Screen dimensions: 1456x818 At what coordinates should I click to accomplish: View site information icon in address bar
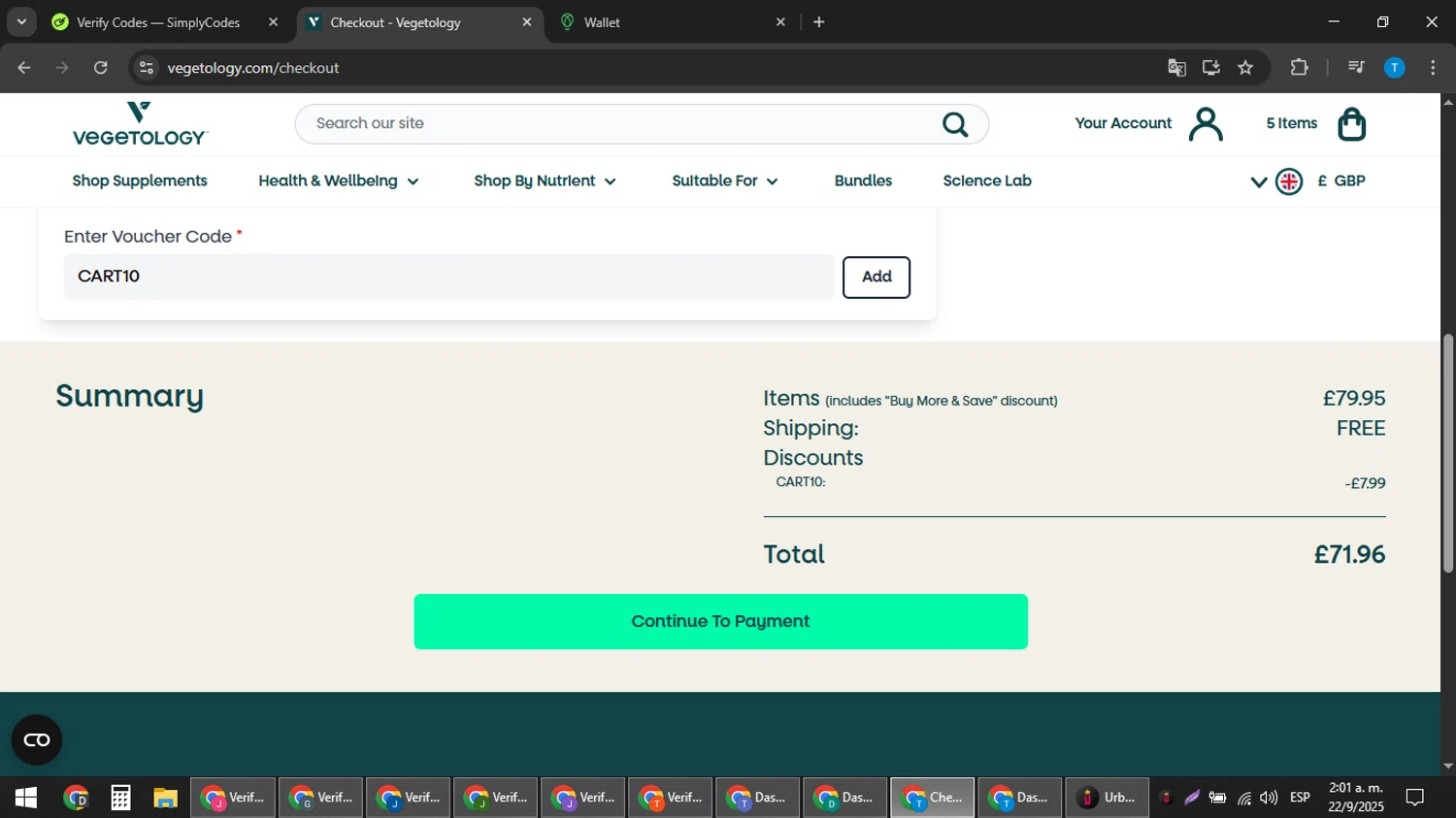(x=147, y=68)
